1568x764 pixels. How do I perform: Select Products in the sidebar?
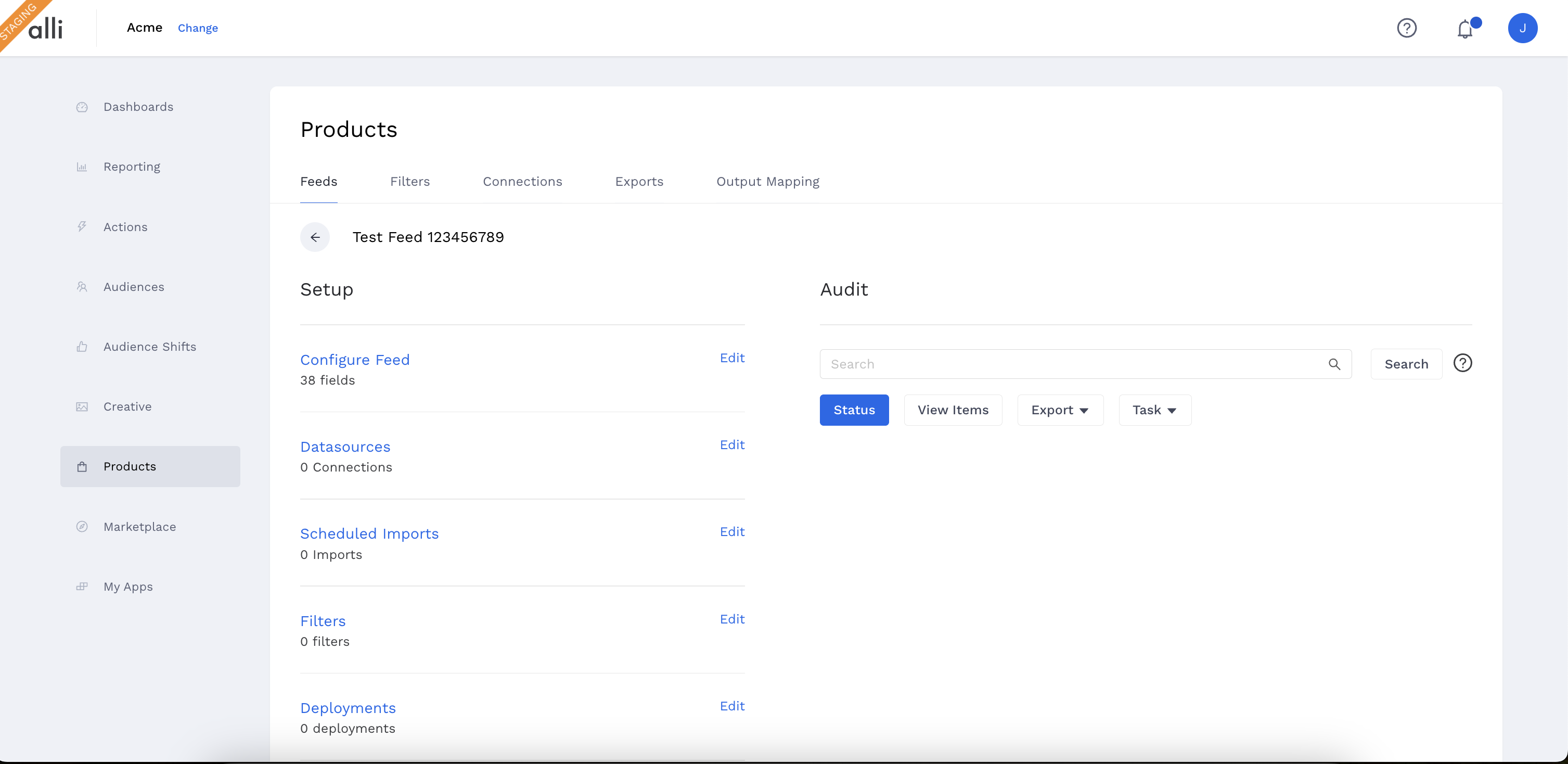point(150,467)
